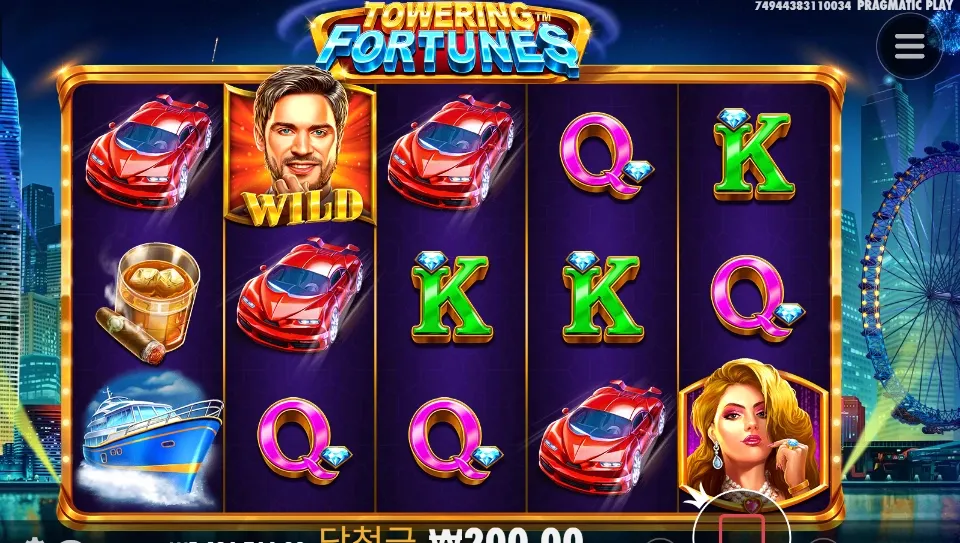960x543 pixels.
Task: Select the pink Q atop the fourth reel
Action: pos(605,155)
